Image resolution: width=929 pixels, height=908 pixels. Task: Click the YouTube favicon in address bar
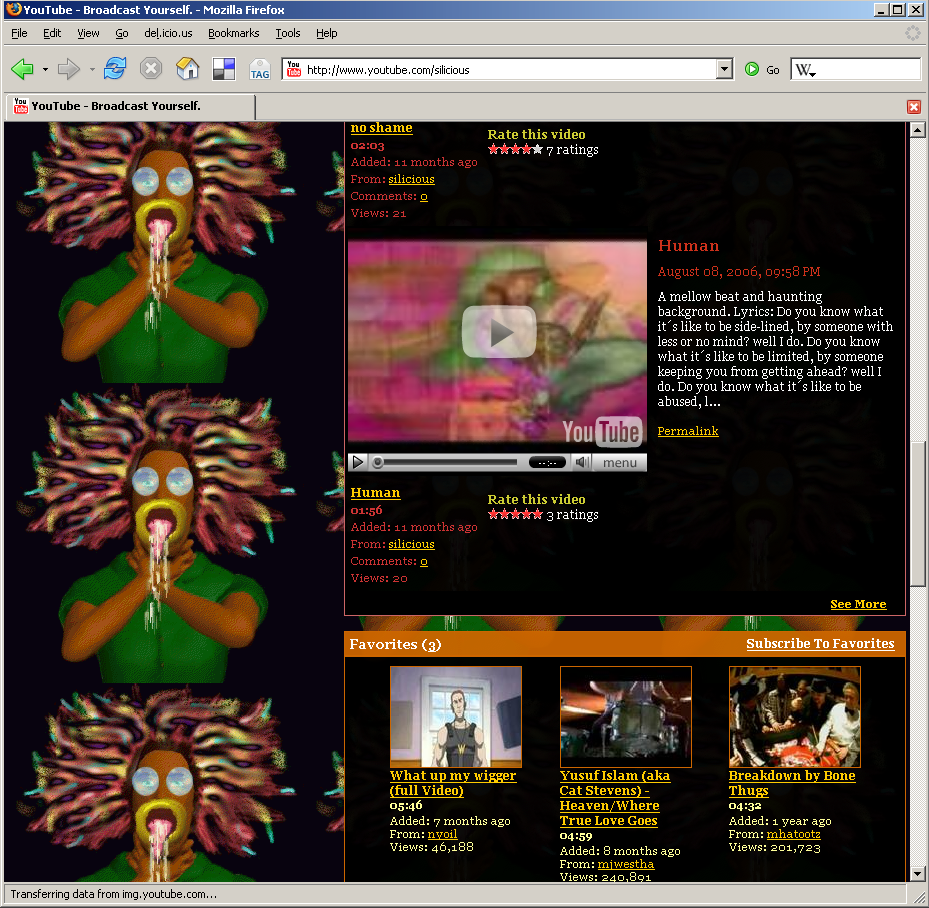tap(294, 69)
